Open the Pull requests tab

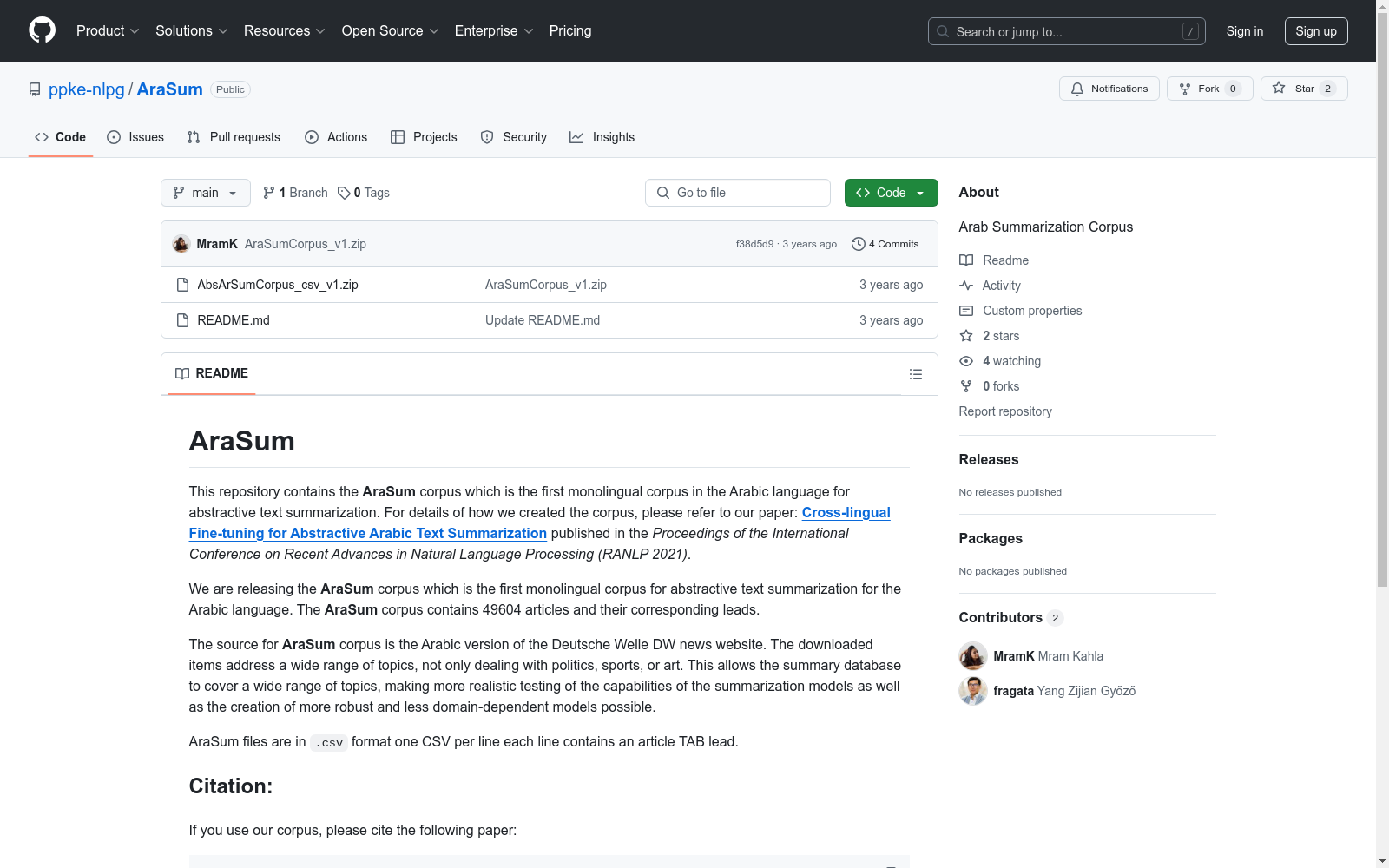(234, 137)
